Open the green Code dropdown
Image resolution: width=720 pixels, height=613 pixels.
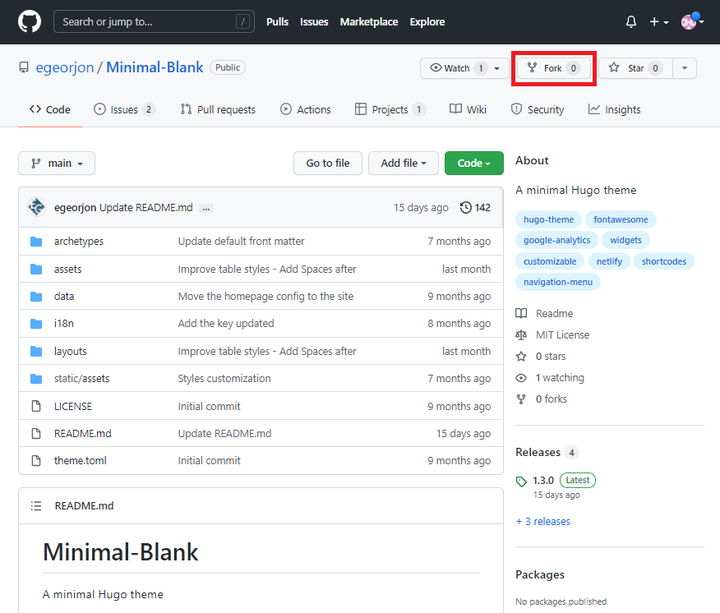coord(473,163)
